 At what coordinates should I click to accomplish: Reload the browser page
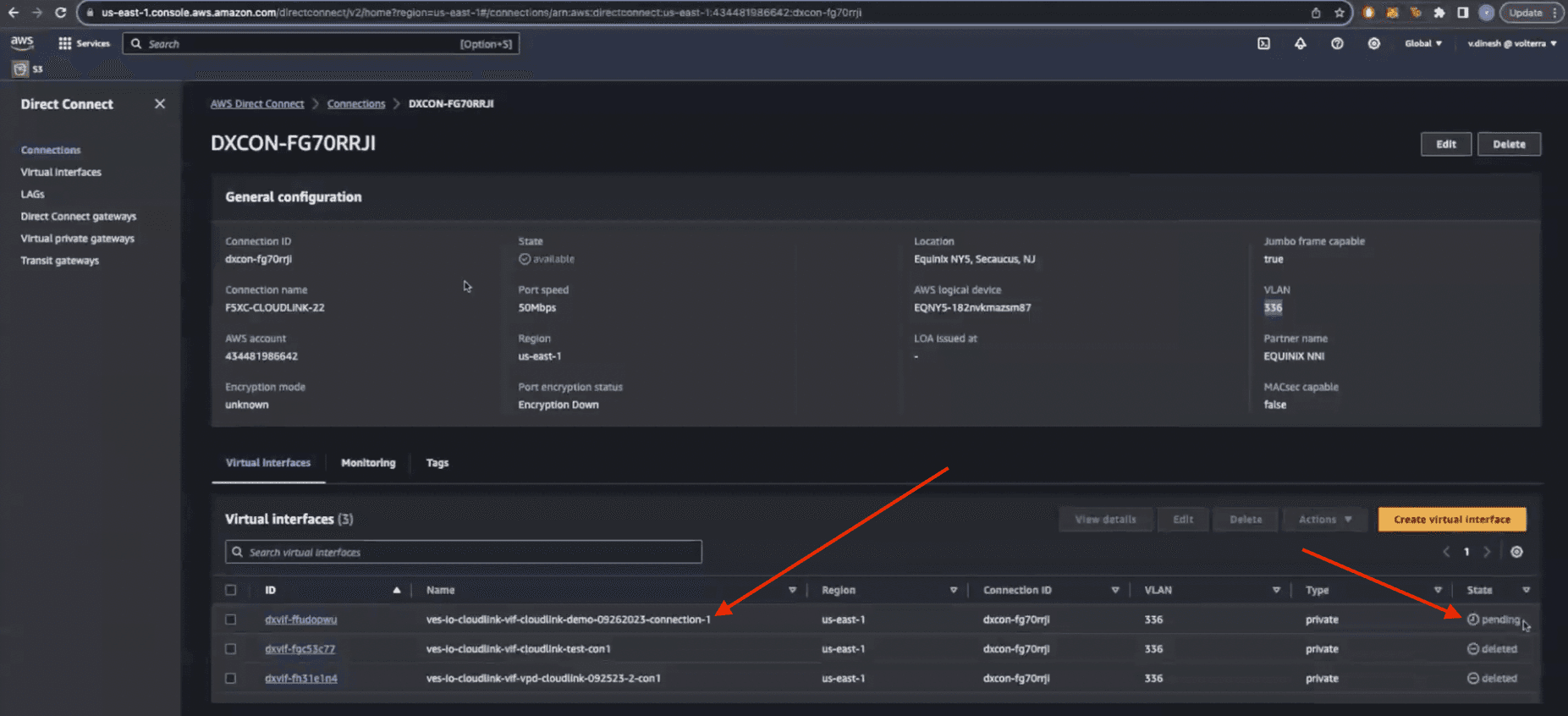click(x=60, y=13)
